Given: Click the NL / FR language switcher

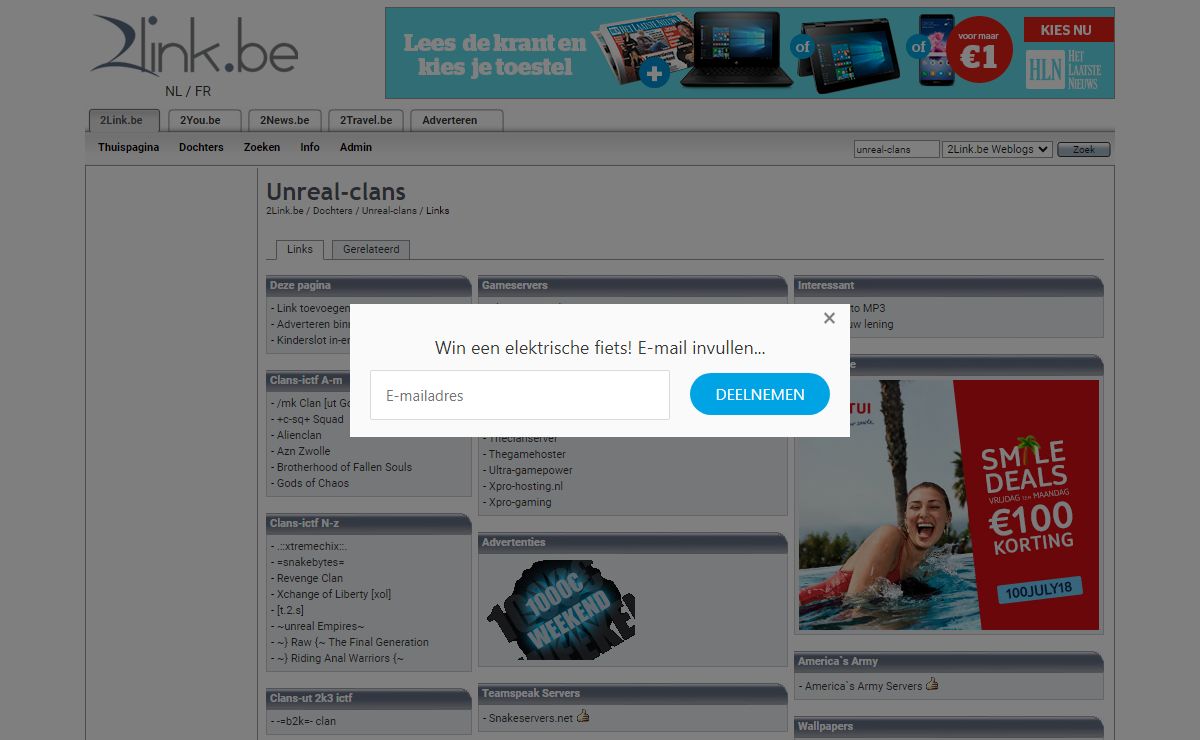Looking at the screenshot, I should pos(188,91).
